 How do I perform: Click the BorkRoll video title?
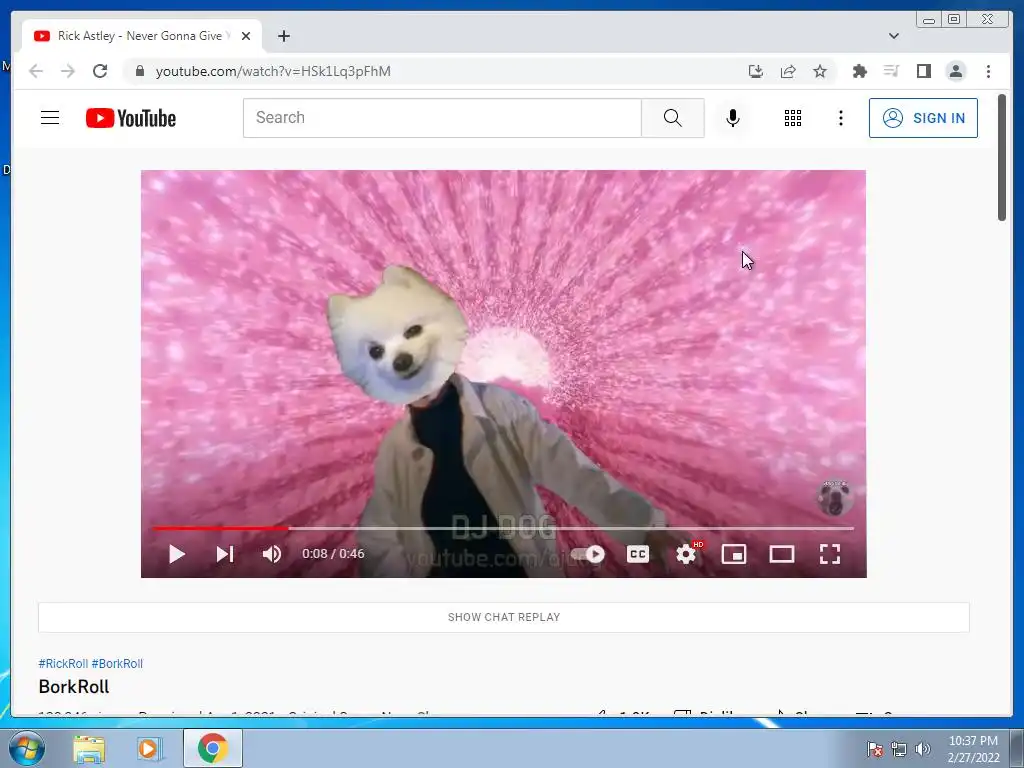tap(74, 687)
